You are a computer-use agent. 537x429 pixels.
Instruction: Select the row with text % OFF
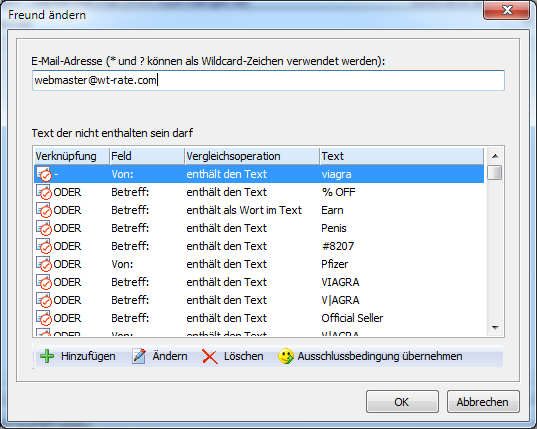pos(259,192)
